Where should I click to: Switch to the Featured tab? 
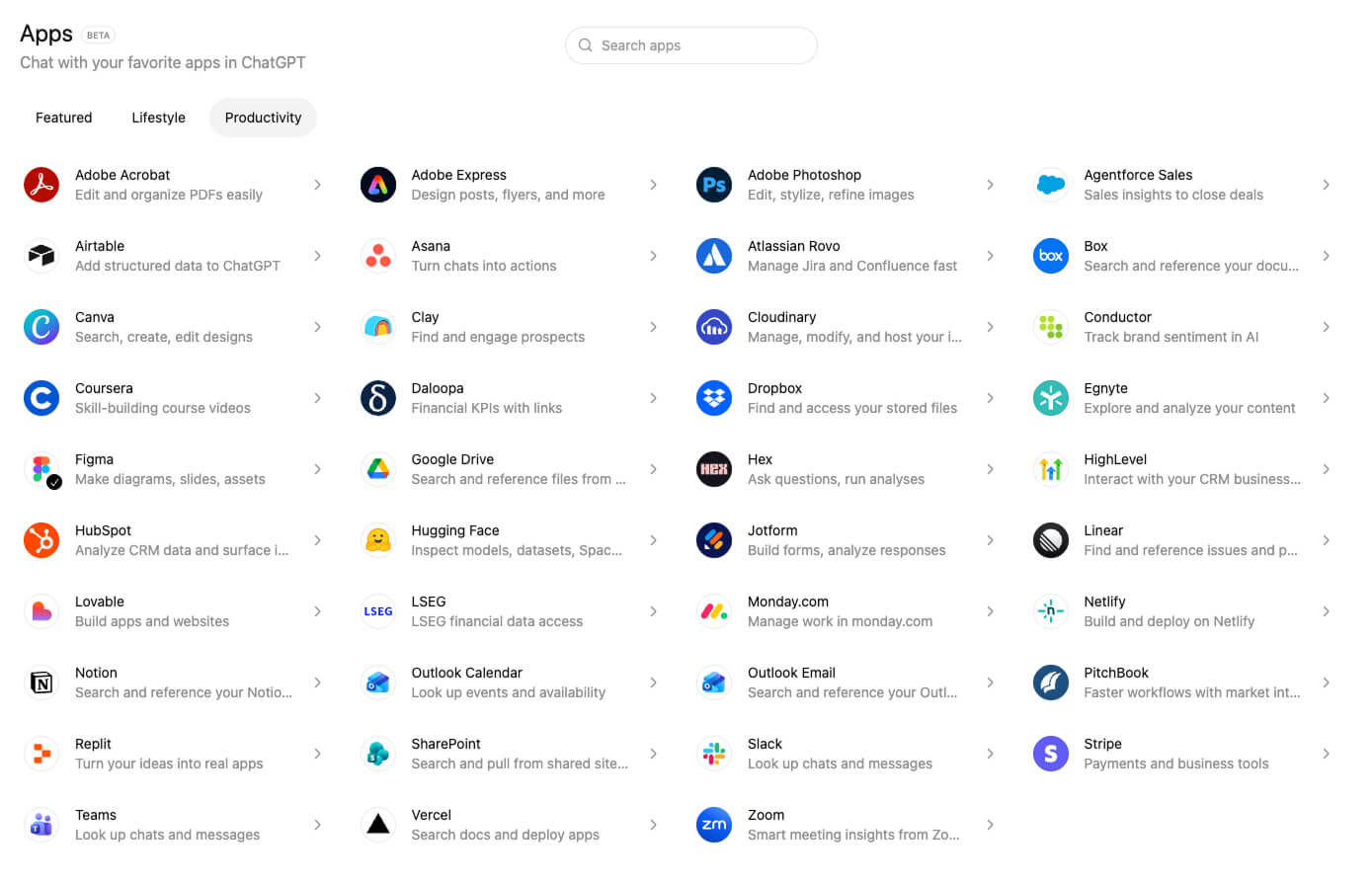coord(63,117)
